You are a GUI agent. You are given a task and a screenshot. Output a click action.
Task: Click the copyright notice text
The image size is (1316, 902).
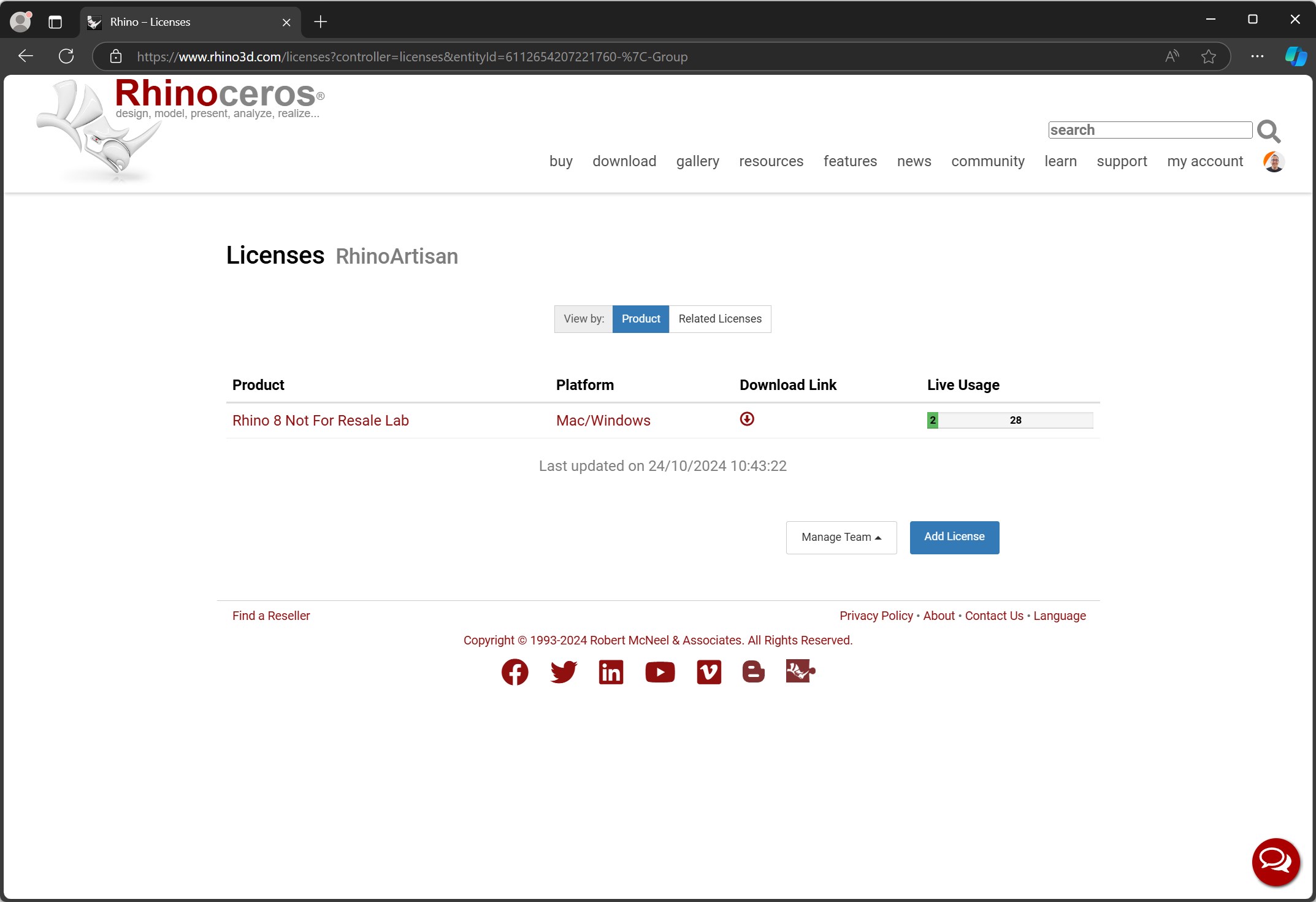tap(658, 640)
